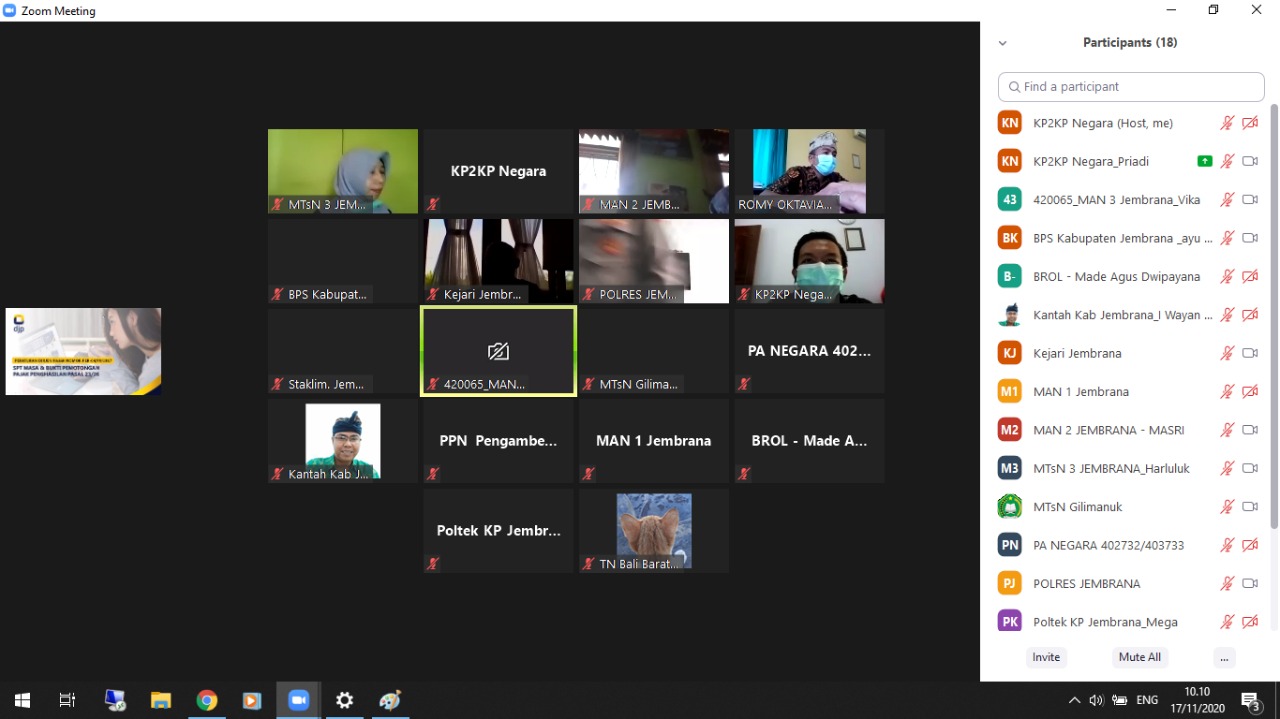Toggle microphone for MAN 1 Jembrana

[1227, 391]
